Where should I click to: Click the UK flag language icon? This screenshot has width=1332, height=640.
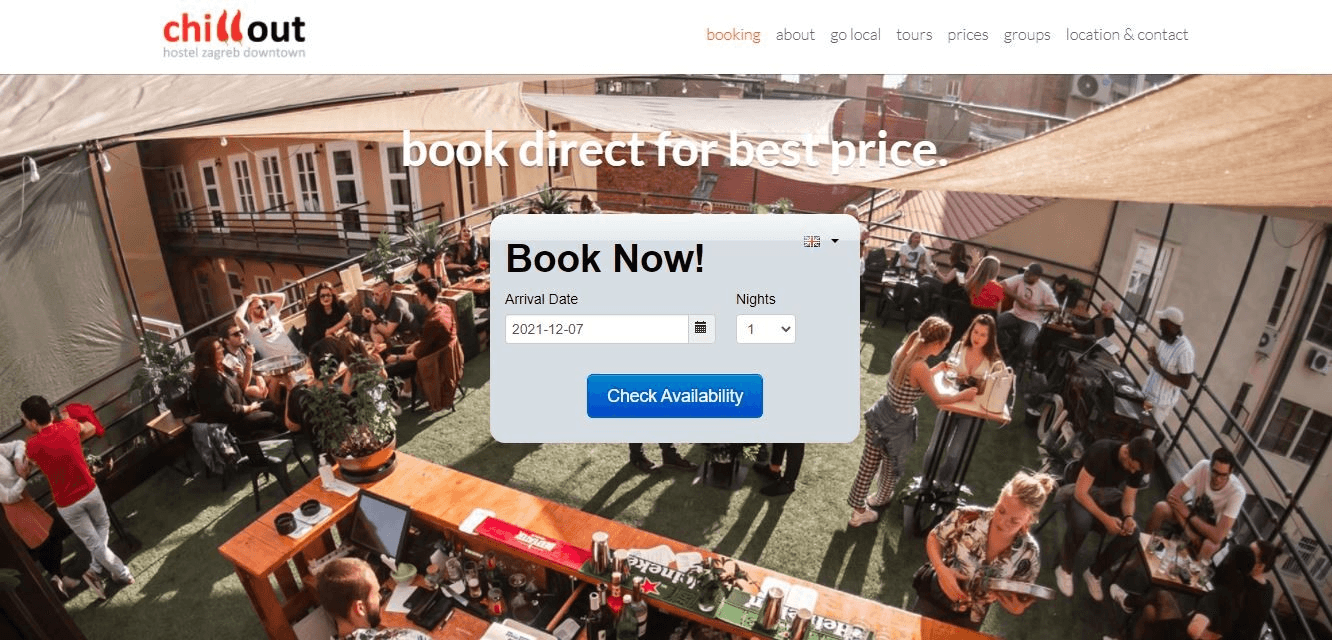(812, 241)
